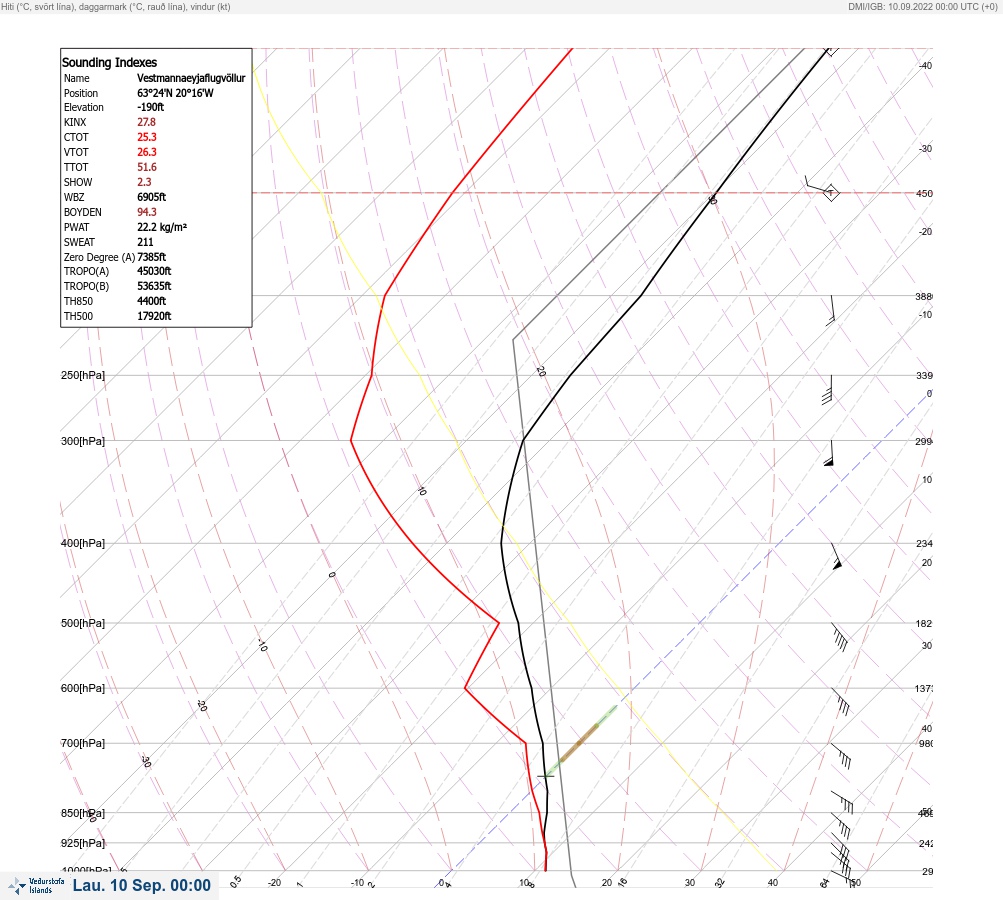The height and width of the screenshot is (900, 1003).
Task: Click the Veðurstofa Íslands logo
Action: tap(36, 886)
